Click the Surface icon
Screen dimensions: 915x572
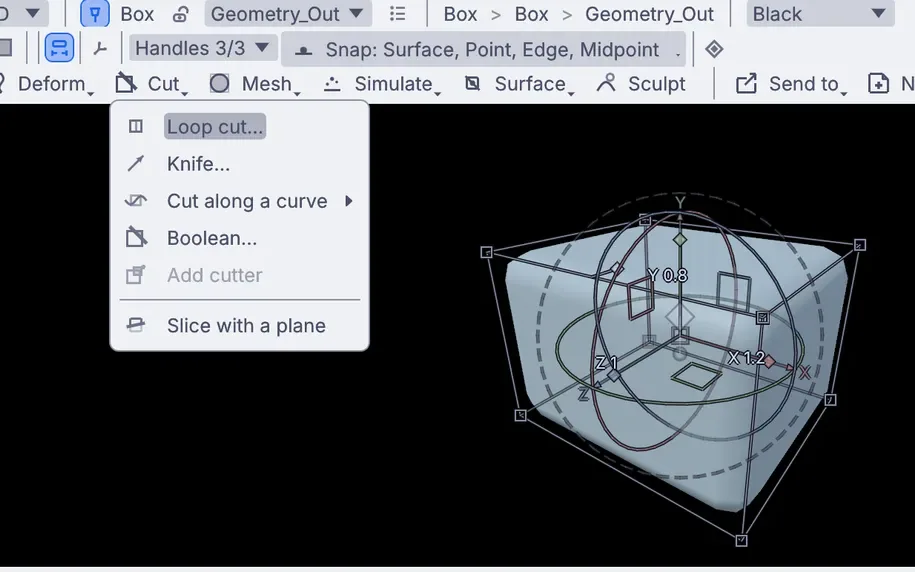click(473, 83)
